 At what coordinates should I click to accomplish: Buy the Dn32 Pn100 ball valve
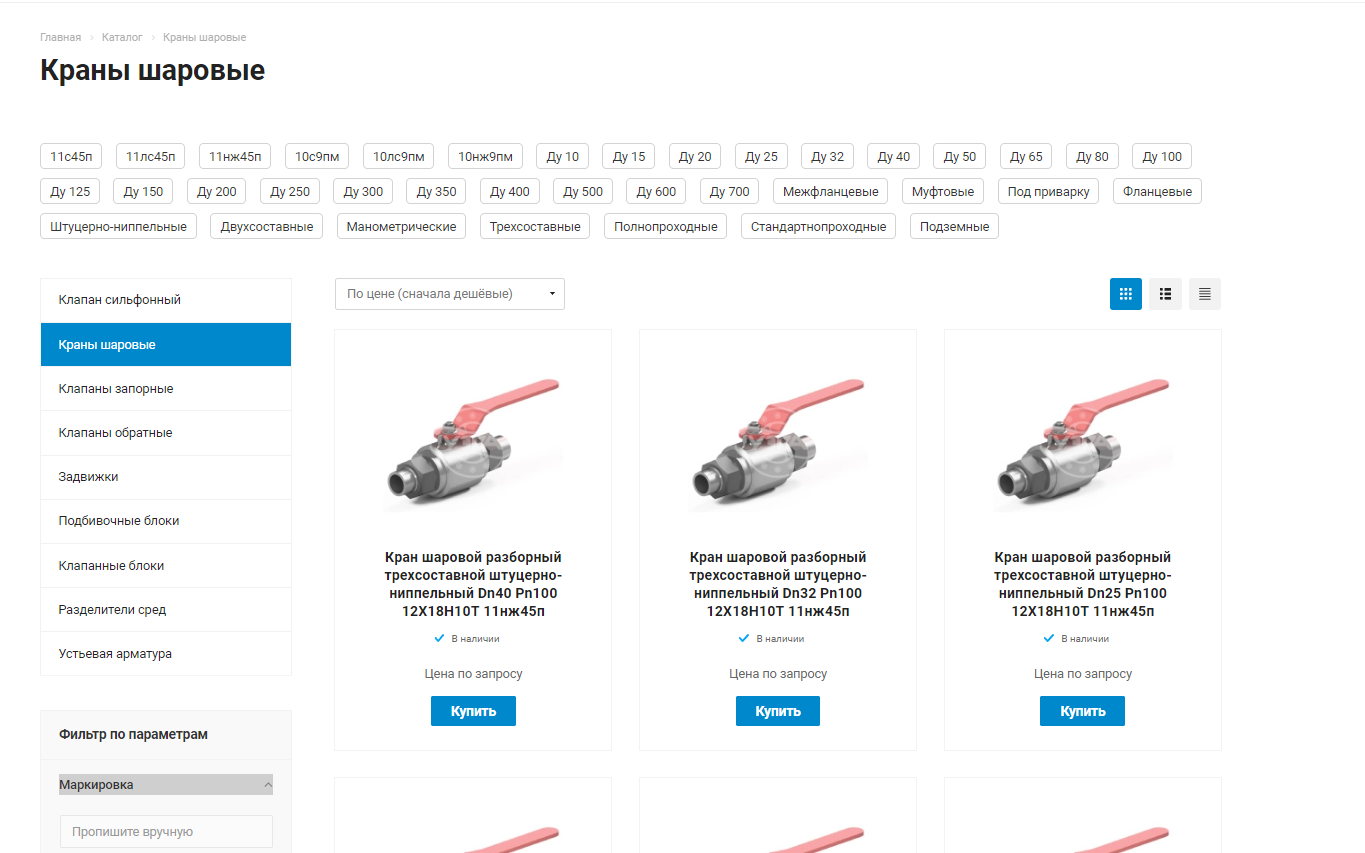pyautogui.click(x=778, y=711)
